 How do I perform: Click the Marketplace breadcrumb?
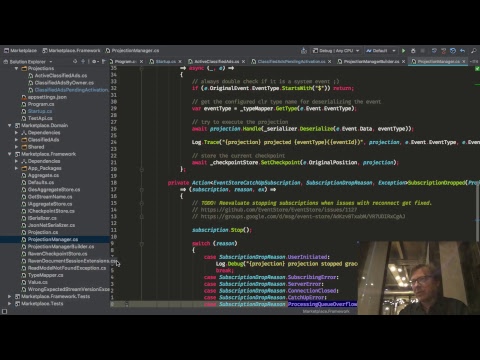(20, 51)
